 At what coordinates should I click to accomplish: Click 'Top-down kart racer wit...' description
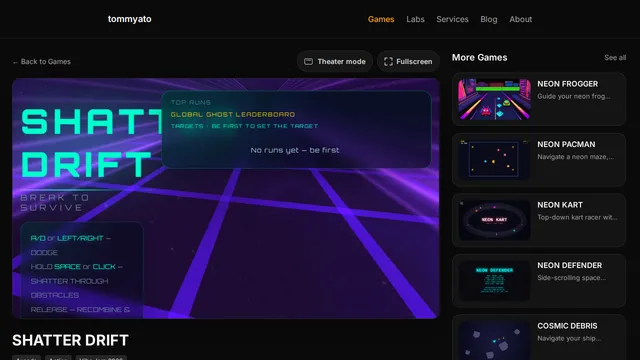point(577,217)
